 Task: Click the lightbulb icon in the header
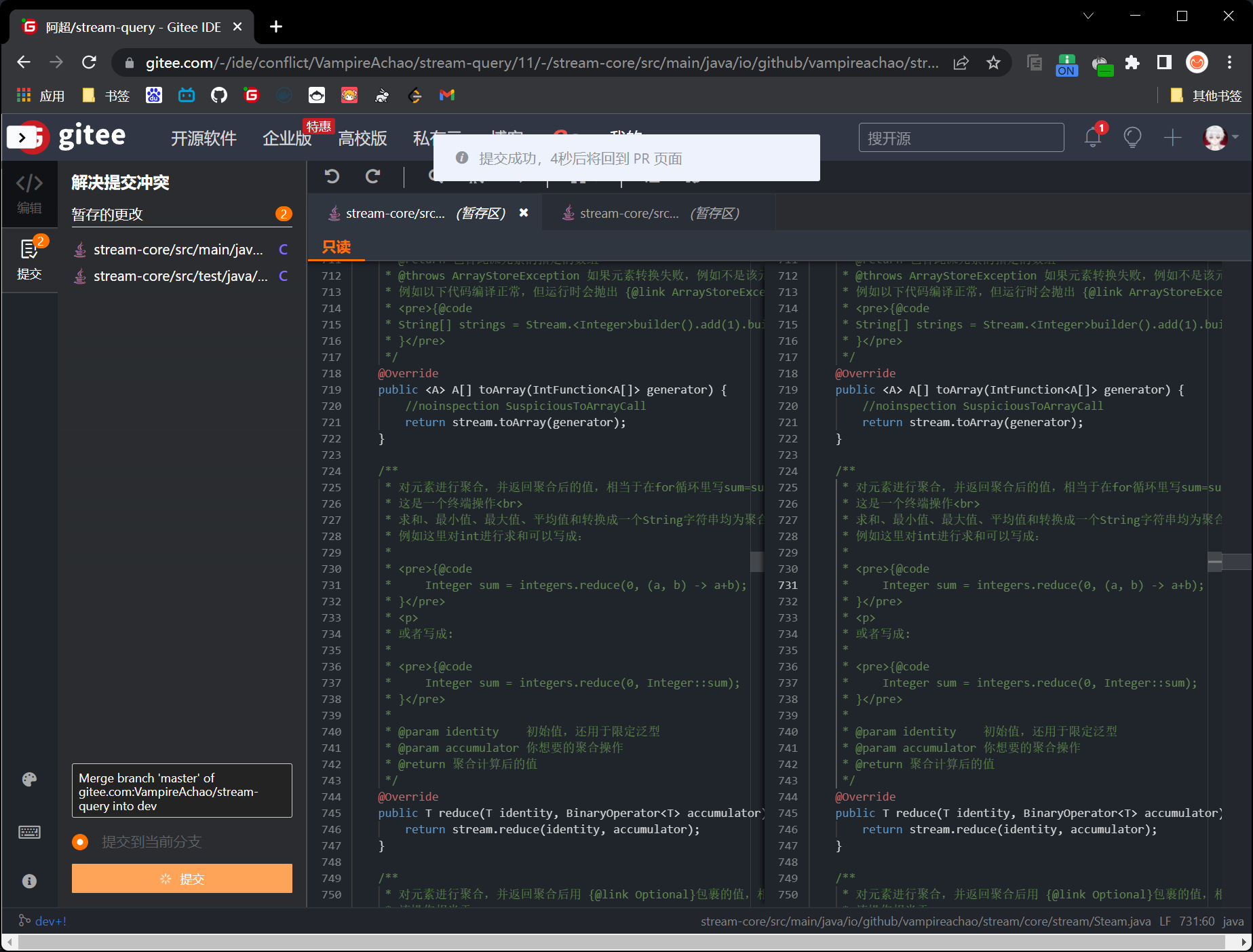[1132, 137]
